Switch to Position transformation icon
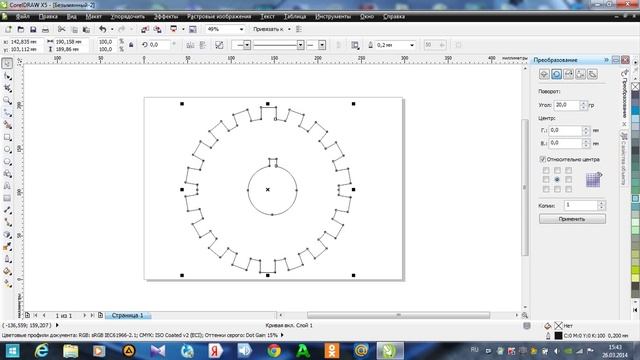The image size is (640, 360). click(544, 74)
